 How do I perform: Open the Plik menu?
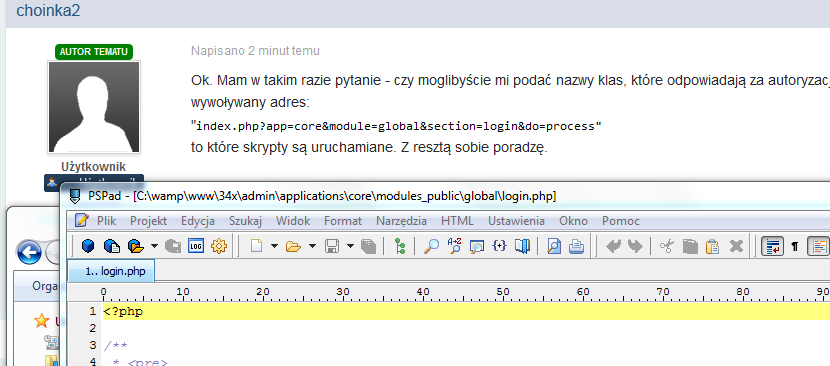[106, 221]
